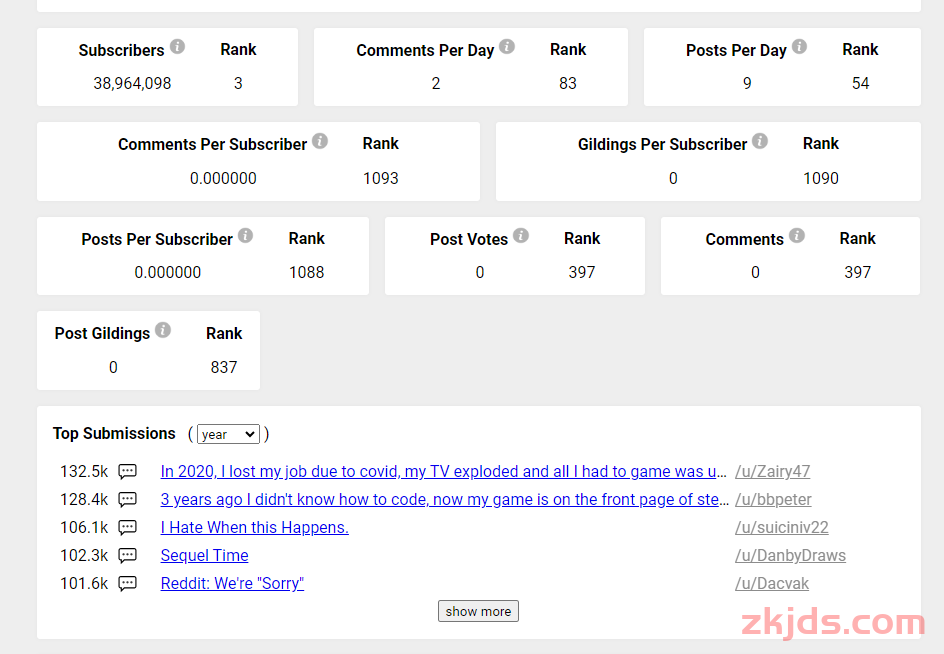Click info icon next to Comments stat

(796, 236)
